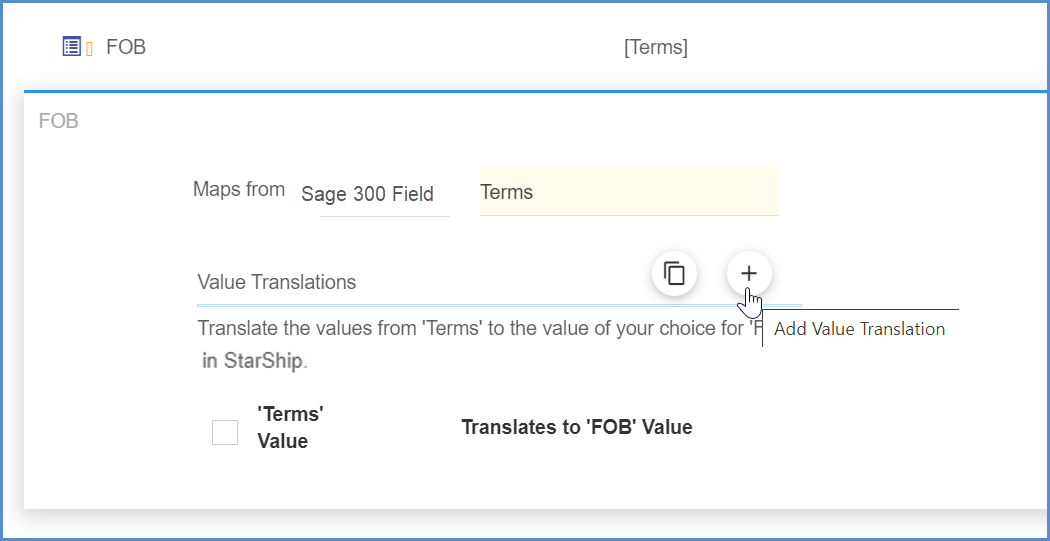Click the Maps from label
1050x541 pixels.
pyautogui.click(x=238, y=189)
